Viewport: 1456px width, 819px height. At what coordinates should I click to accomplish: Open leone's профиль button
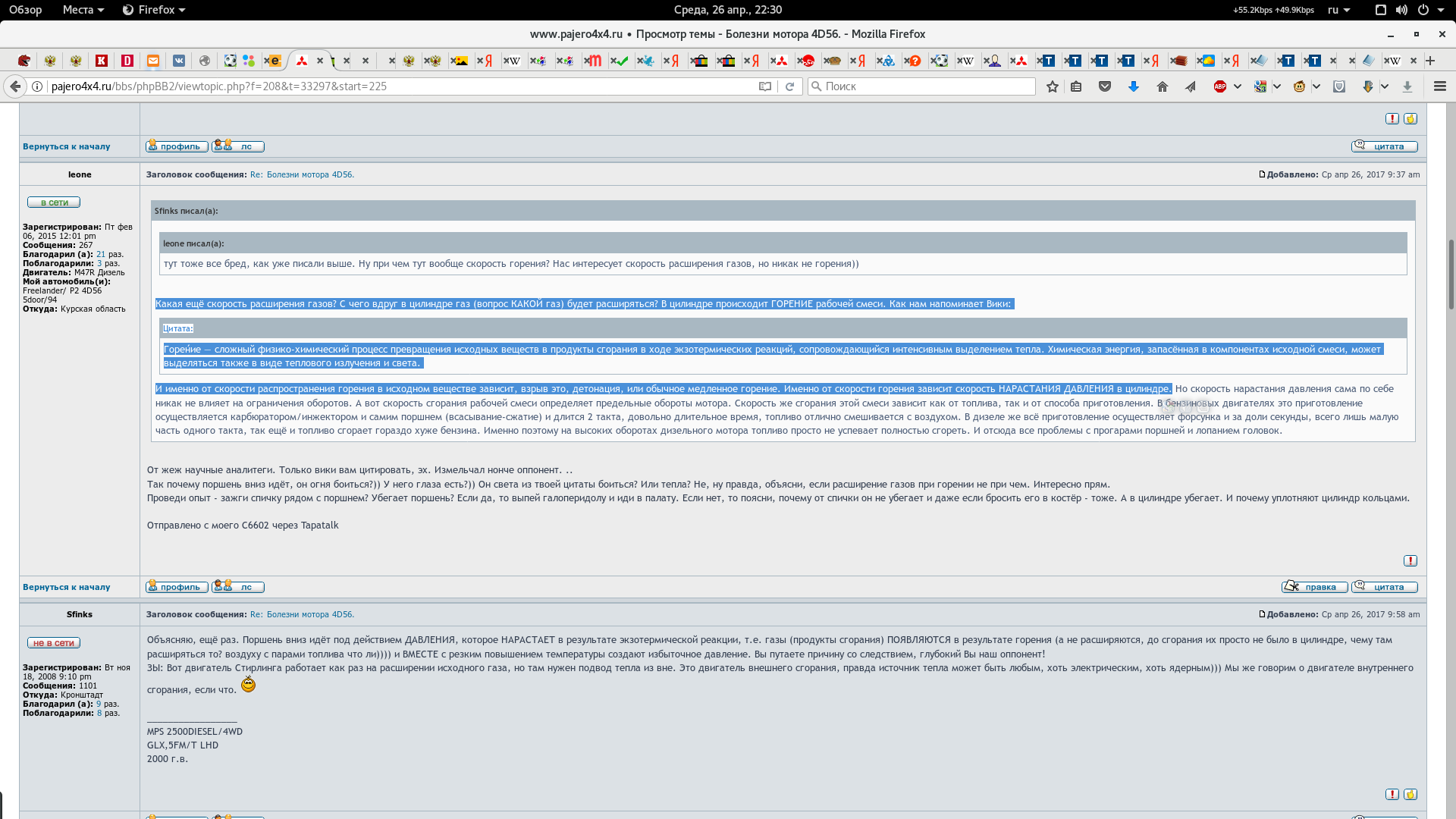tap(177, 587)
